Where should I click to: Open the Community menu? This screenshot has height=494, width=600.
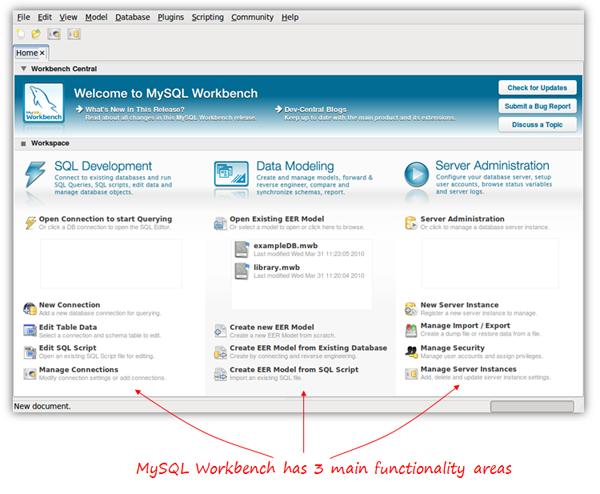pyautogui.click(x=252, y=17)
